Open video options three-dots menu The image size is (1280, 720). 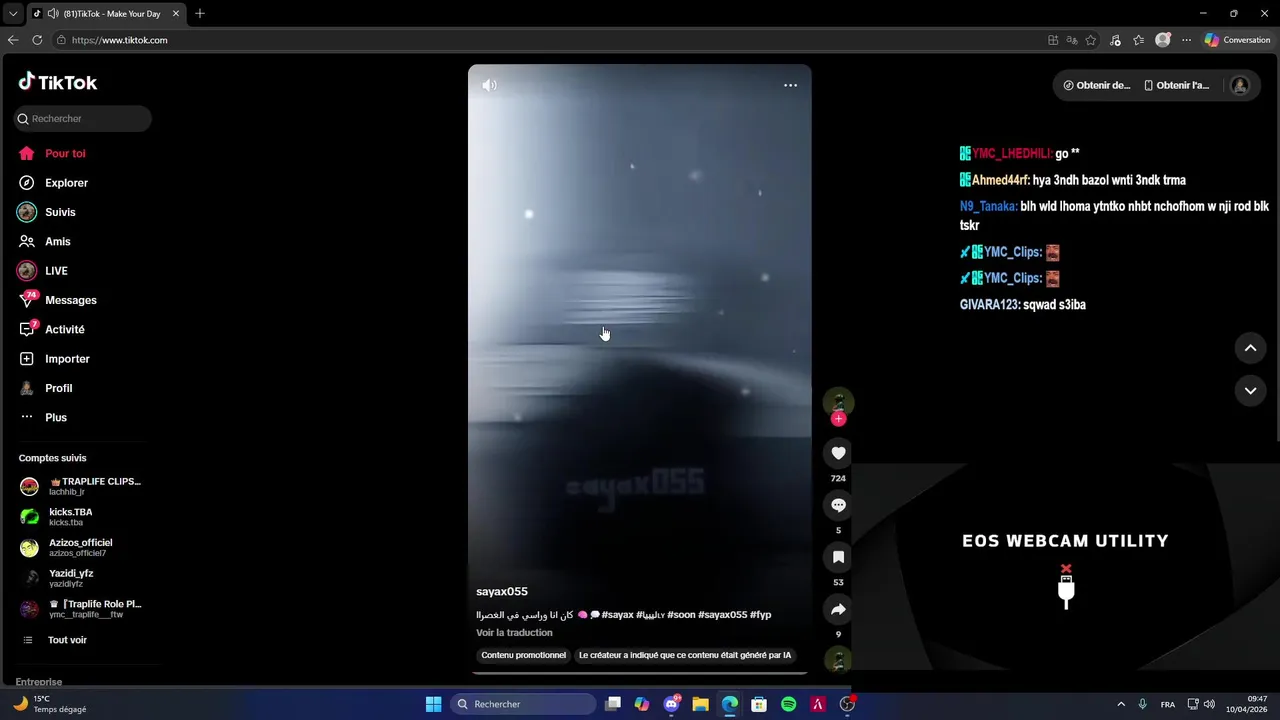tap(790, 85)
